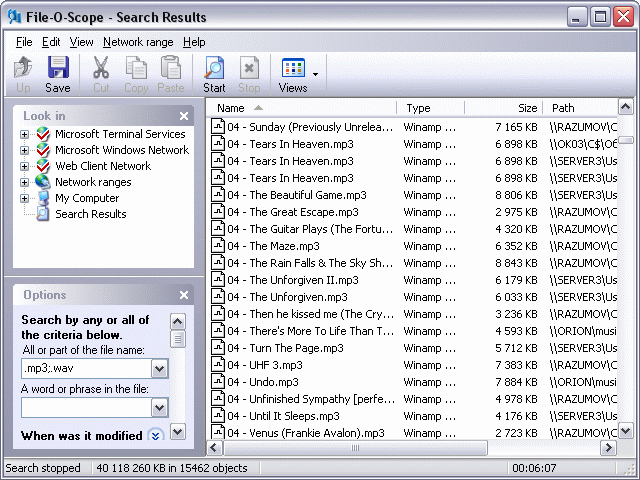
Task: Click file icon for The Beautiful Game.mp3
Action: (218, 195)
